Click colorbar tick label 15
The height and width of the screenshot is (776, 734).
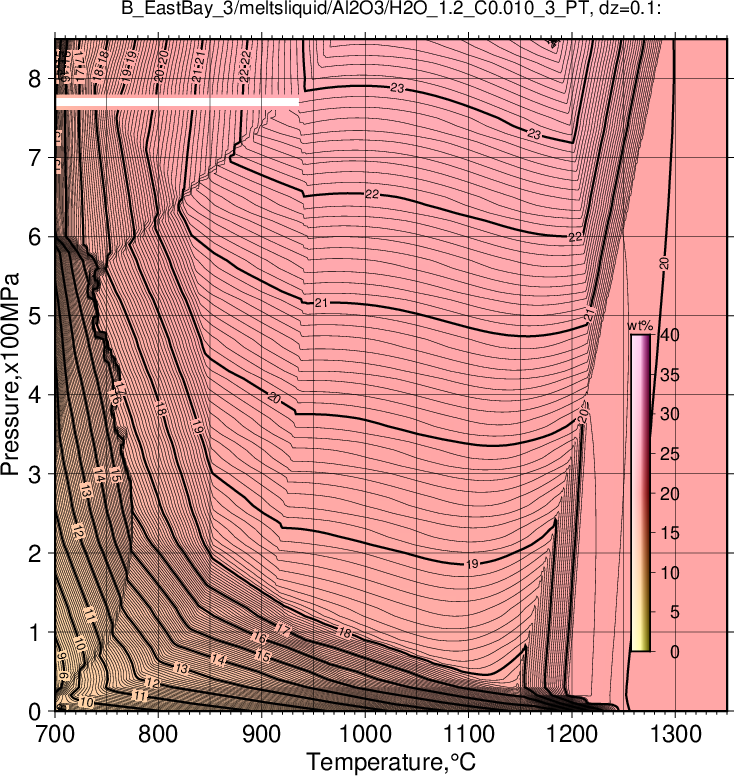670,533
